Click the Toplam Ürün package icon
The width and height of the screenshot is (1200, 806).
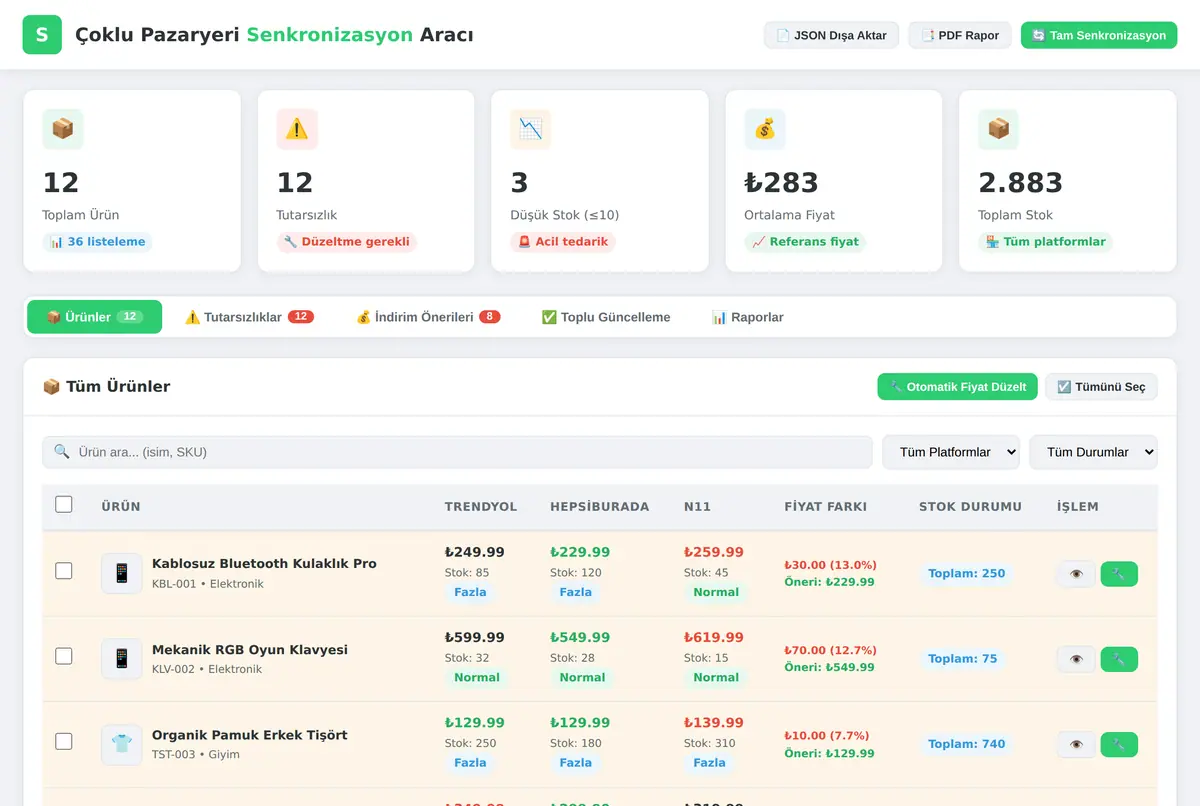point(63,129)
